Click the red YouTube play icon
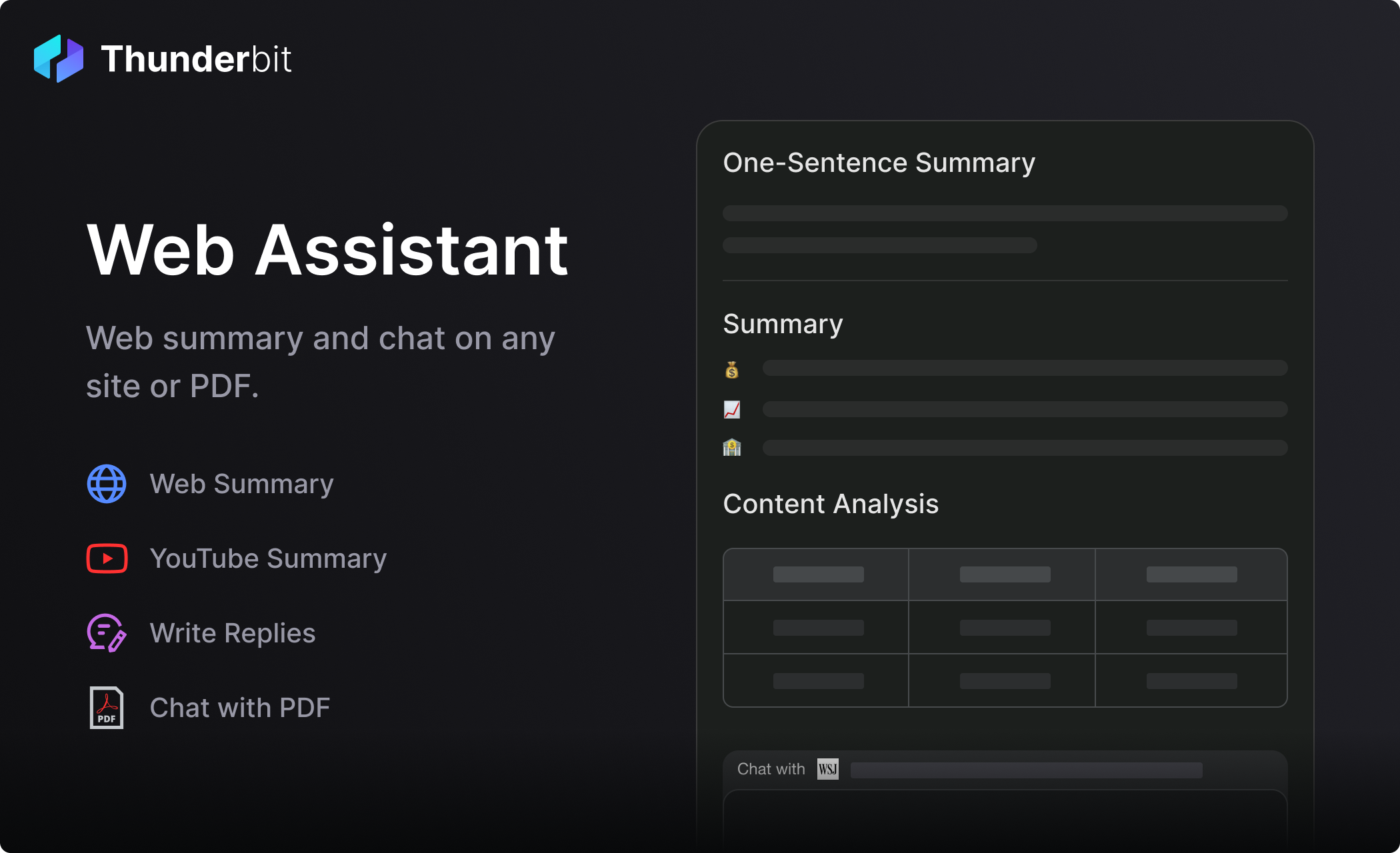1400x853 pixels. tap(107, 558)
